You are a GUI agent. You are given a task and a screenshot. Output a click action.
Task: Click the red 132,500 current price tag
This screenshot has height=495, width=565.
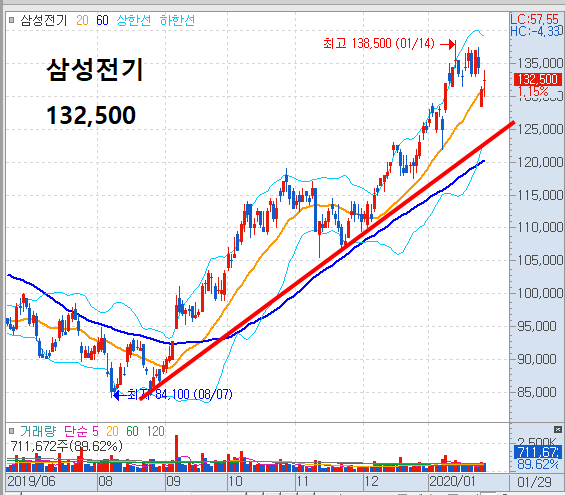[538, 79]
